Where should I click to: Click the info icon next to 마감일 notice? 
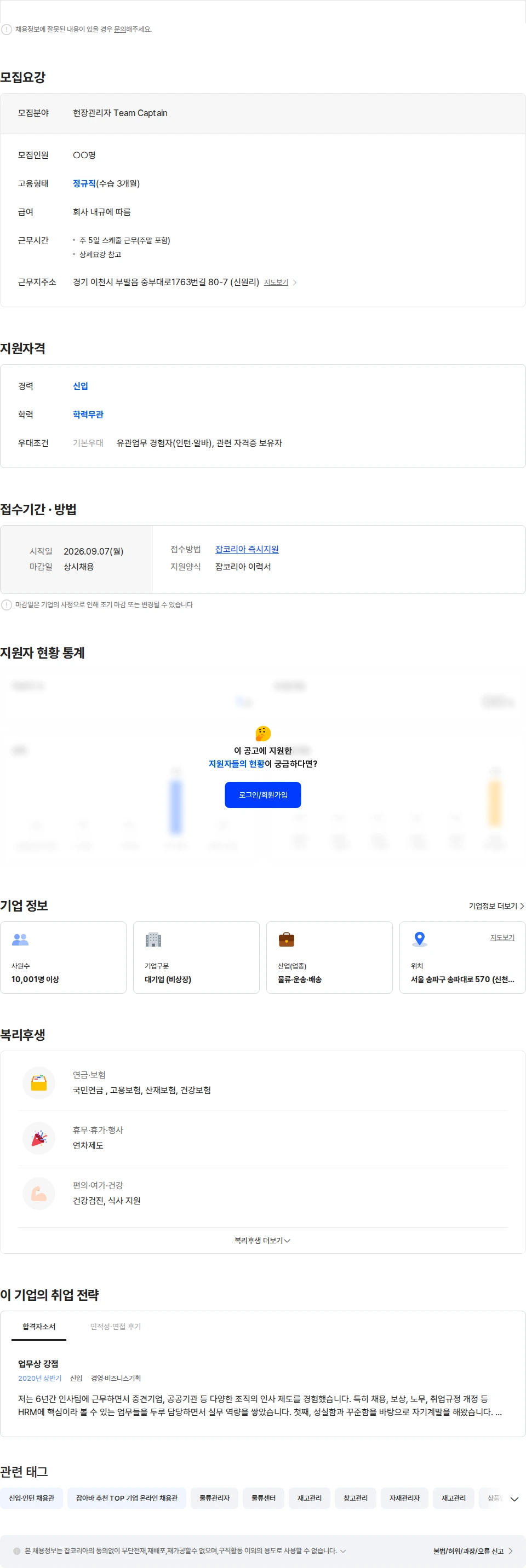tap(7, 604)
